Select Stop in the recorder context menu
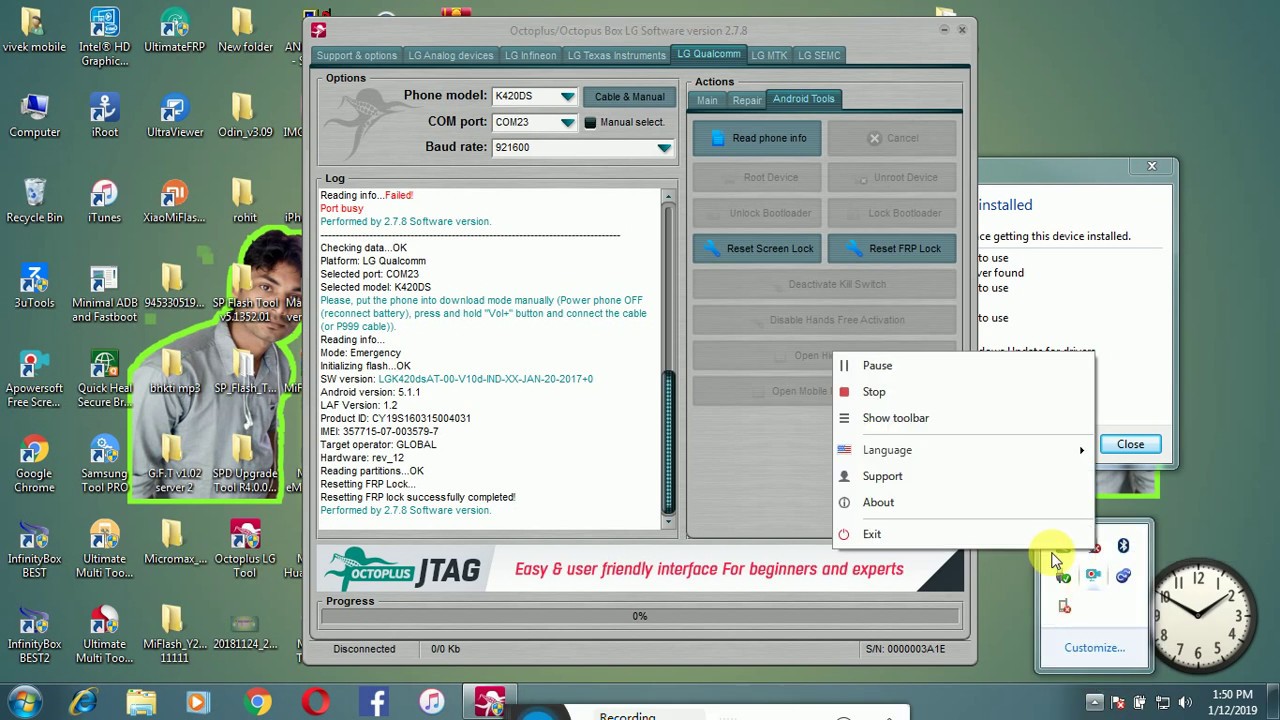 coord(964,392)
